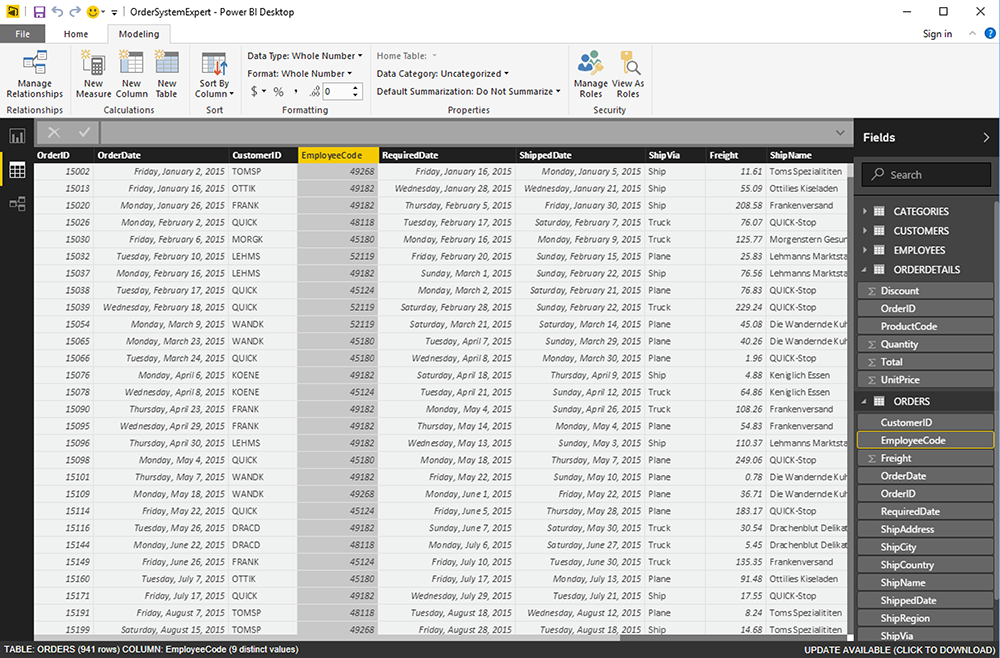Create a New Table
Viewport: 1000px width, 658px height.
tap(166, 75)
